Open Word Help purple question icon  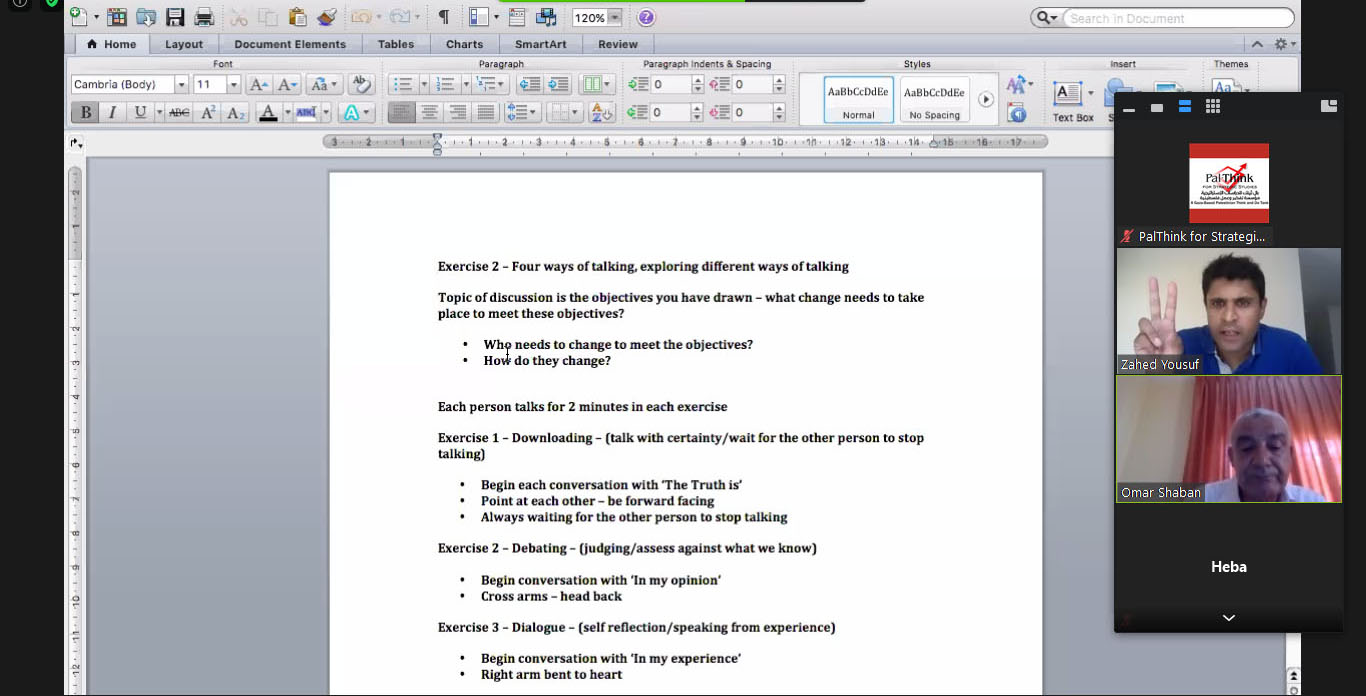coord(646,17)
